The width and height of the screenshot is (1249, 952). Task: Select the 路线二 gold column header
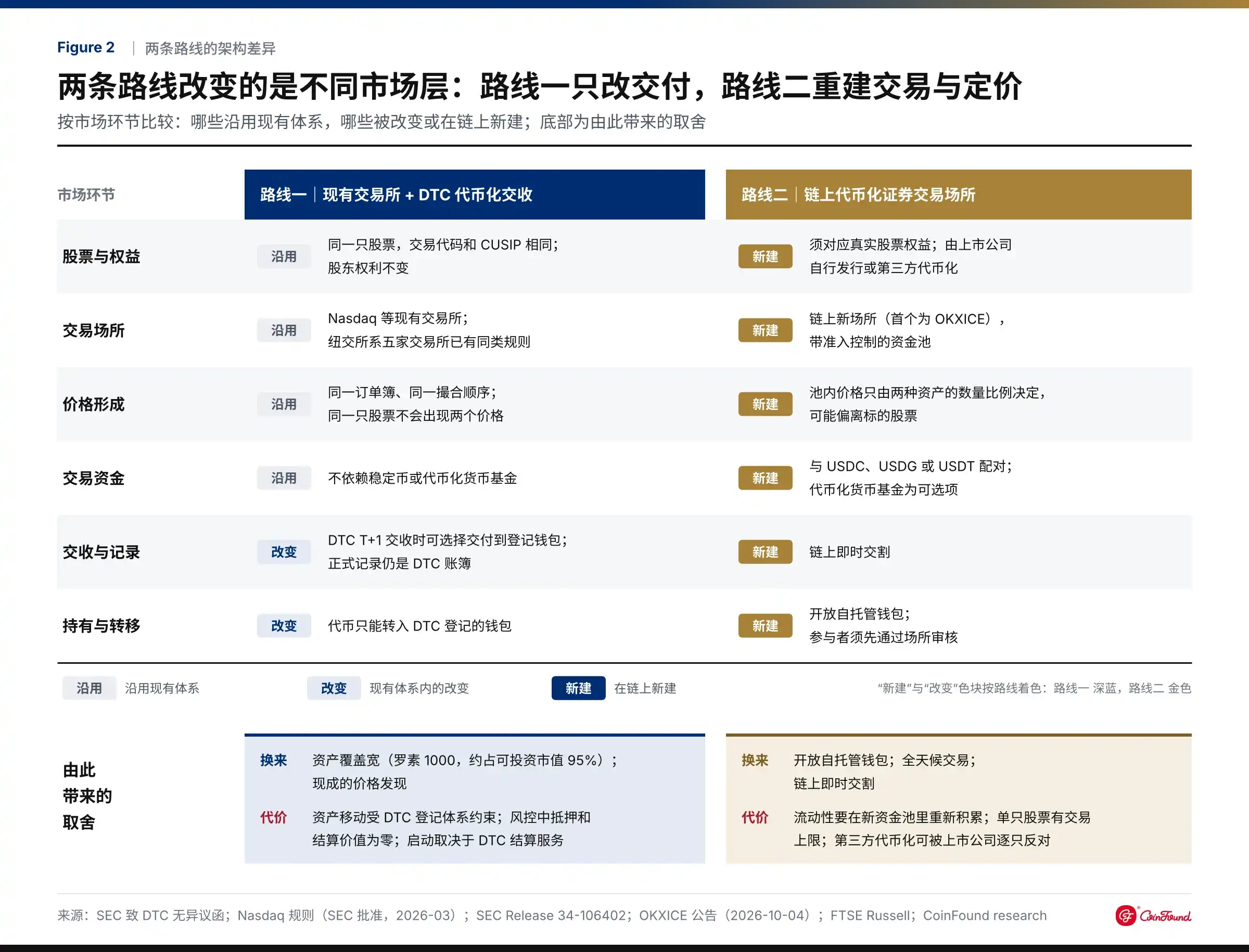(958, 195)
